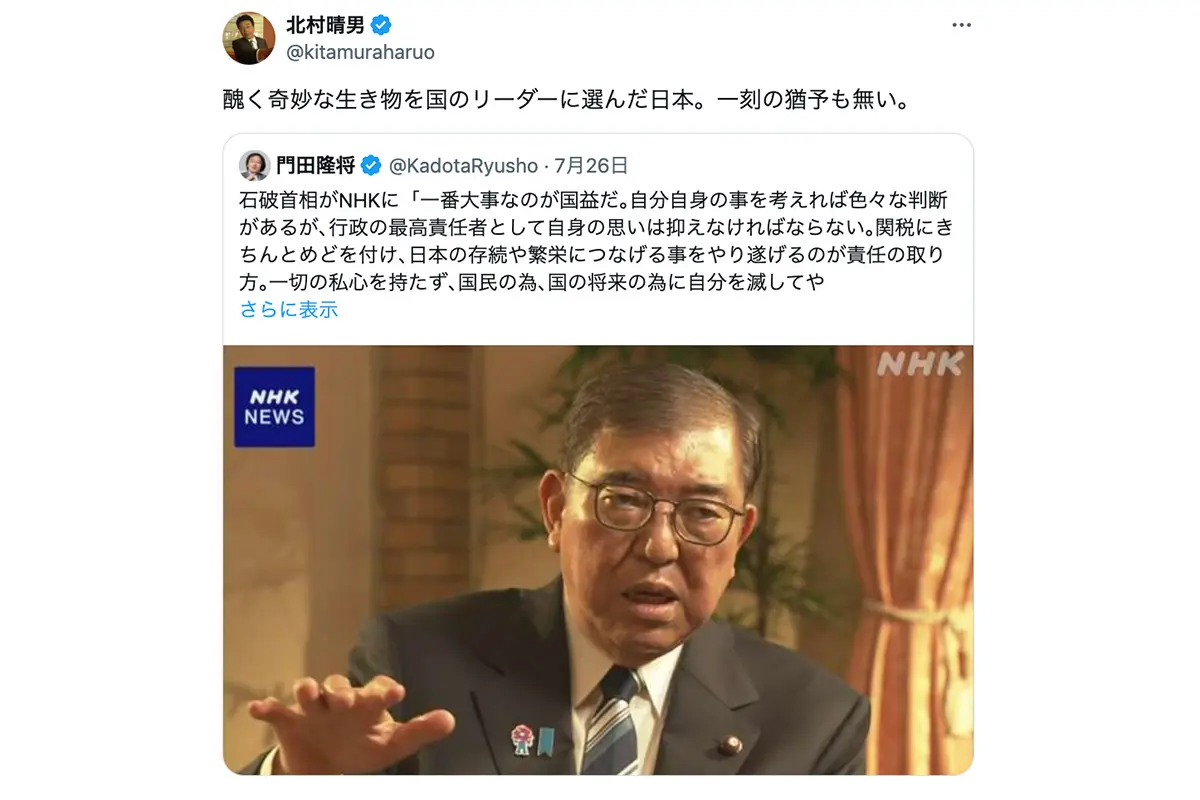Click the quoted author name 門田隆将

(x=316, y=166)
